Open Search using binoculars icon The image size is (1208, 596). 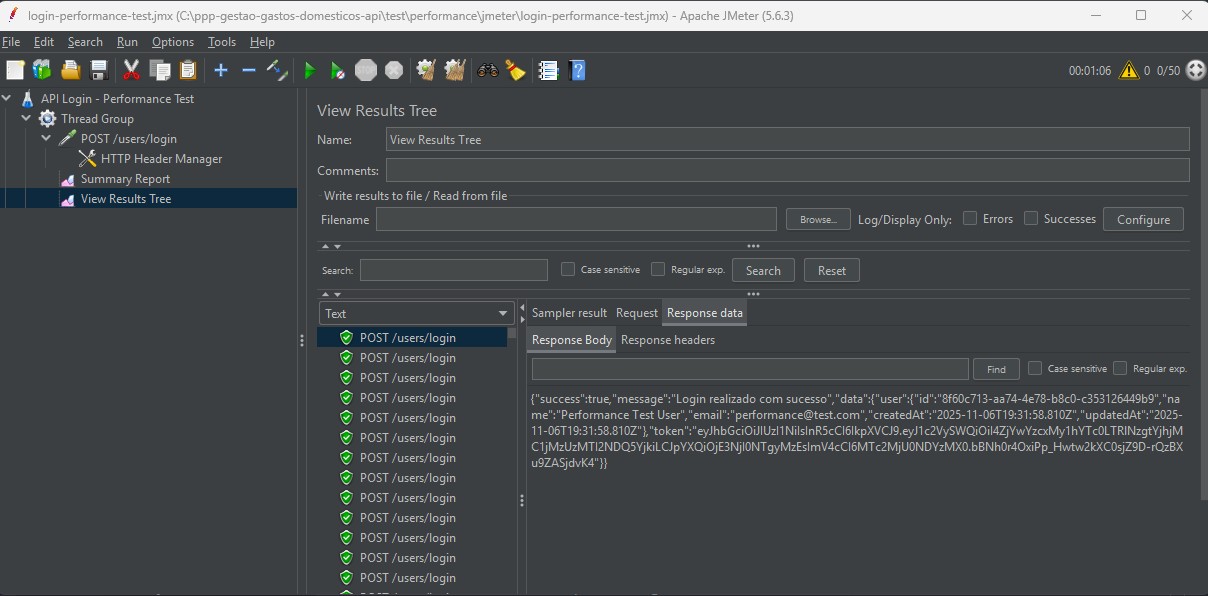pos(488,70)
